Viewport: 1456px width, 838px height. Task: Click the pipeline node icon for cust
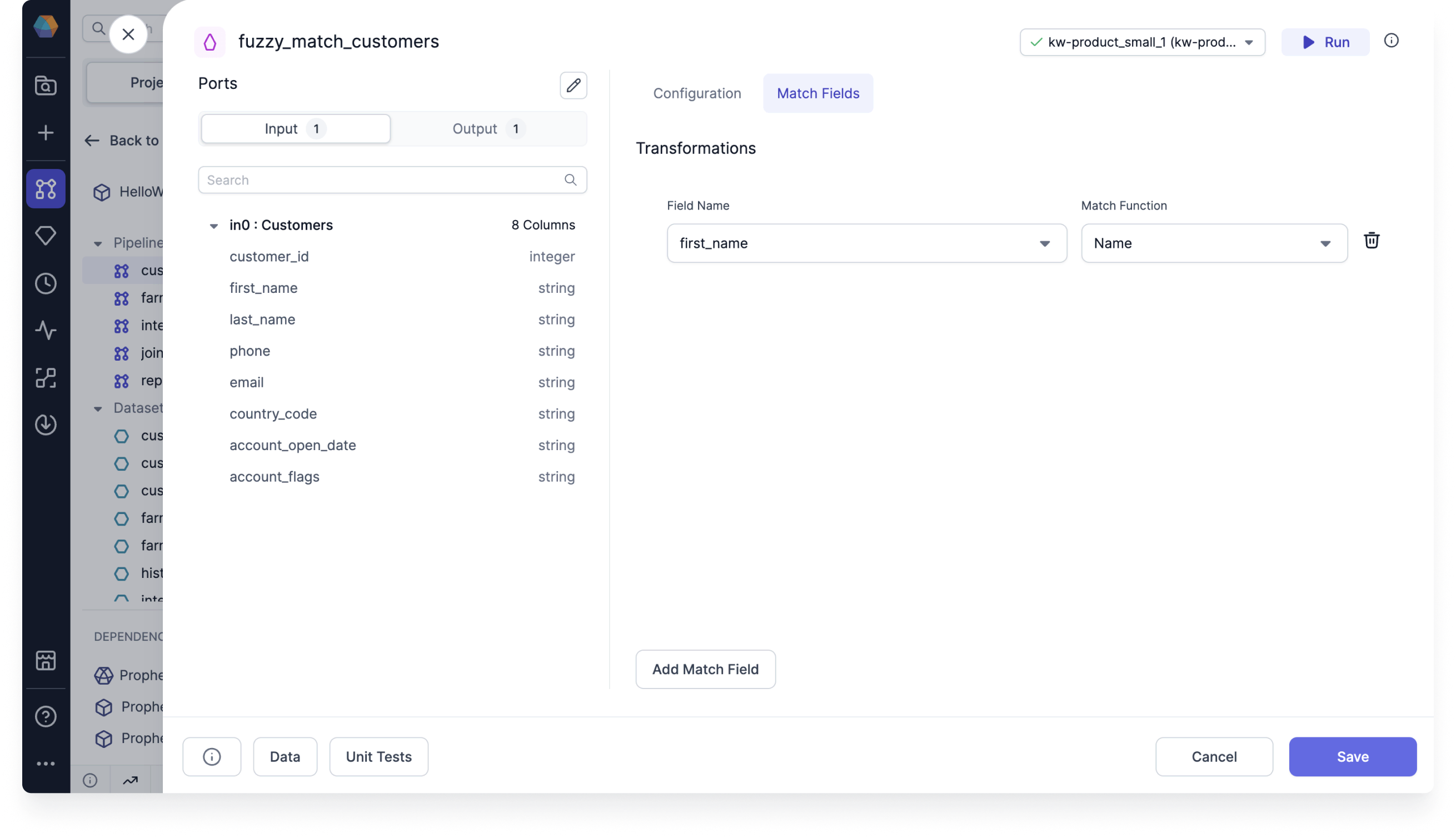[121, 271]
